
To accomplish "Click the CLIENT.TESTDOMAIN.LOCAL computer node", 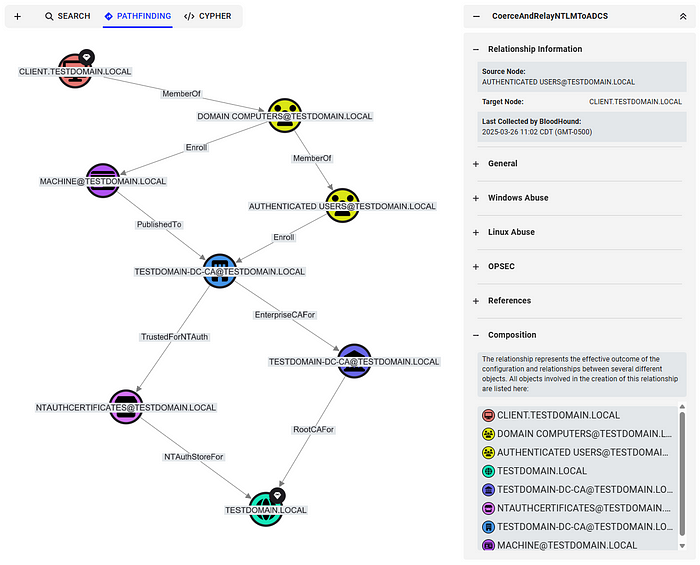I will 75,71.
